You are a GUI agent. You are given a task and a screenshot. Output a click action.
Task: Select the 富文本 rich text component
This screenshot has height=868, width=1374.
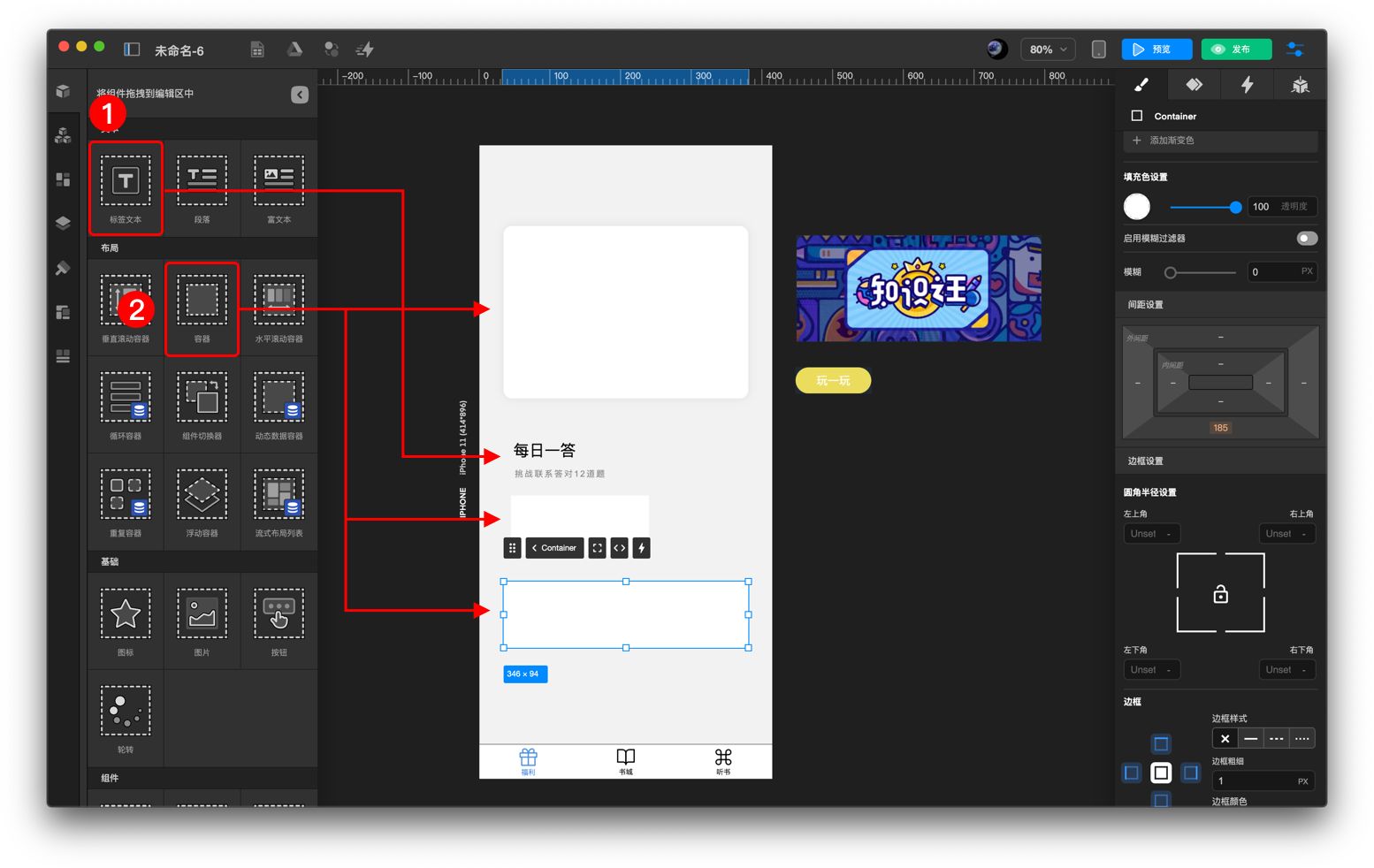(x=279, y=188)
